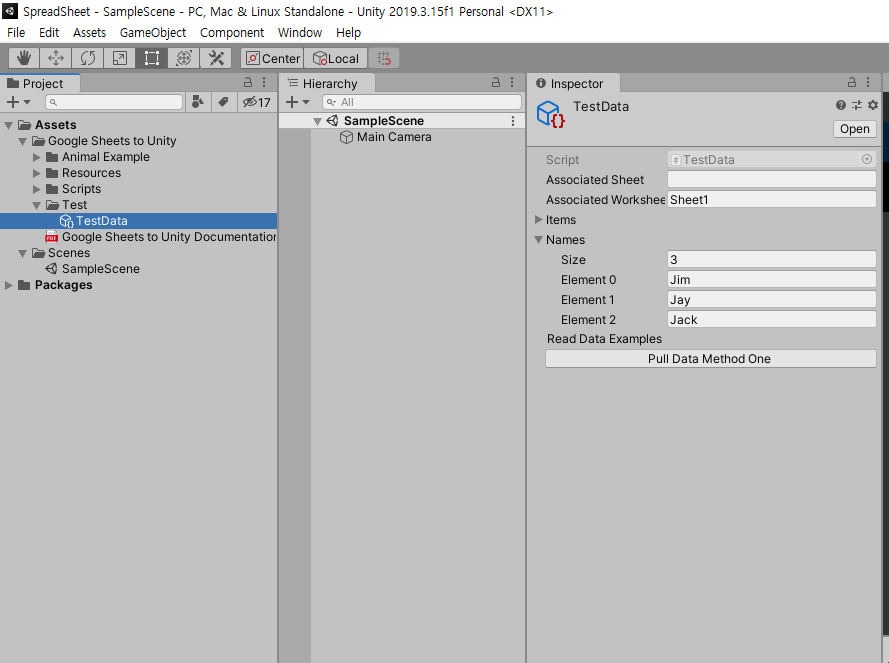Image resolution: width=889 pixels, height=663 pixels.
Task: Select SampleScene asset in Scenes folder
Action: [x=93, y=269]
